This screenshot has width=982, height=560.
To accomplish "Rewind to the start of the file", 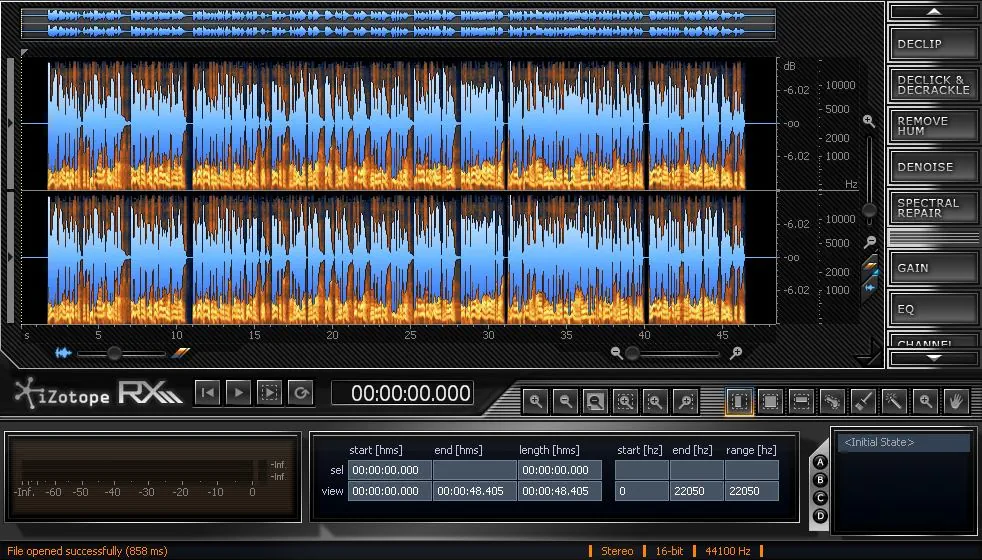I will tap(207, 393).
